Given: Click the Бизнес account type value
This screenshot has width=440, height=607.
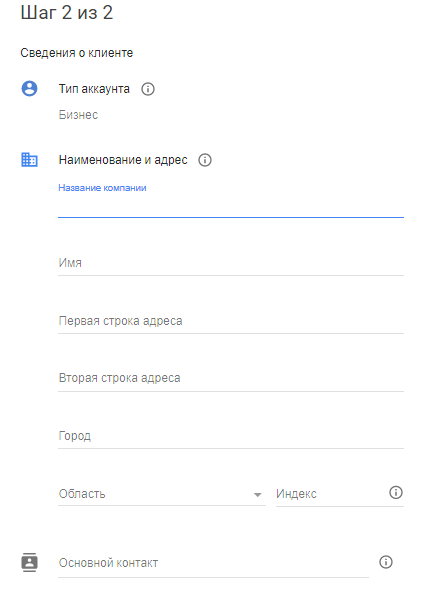Looking at the screenshot, I should coord(78,115).
